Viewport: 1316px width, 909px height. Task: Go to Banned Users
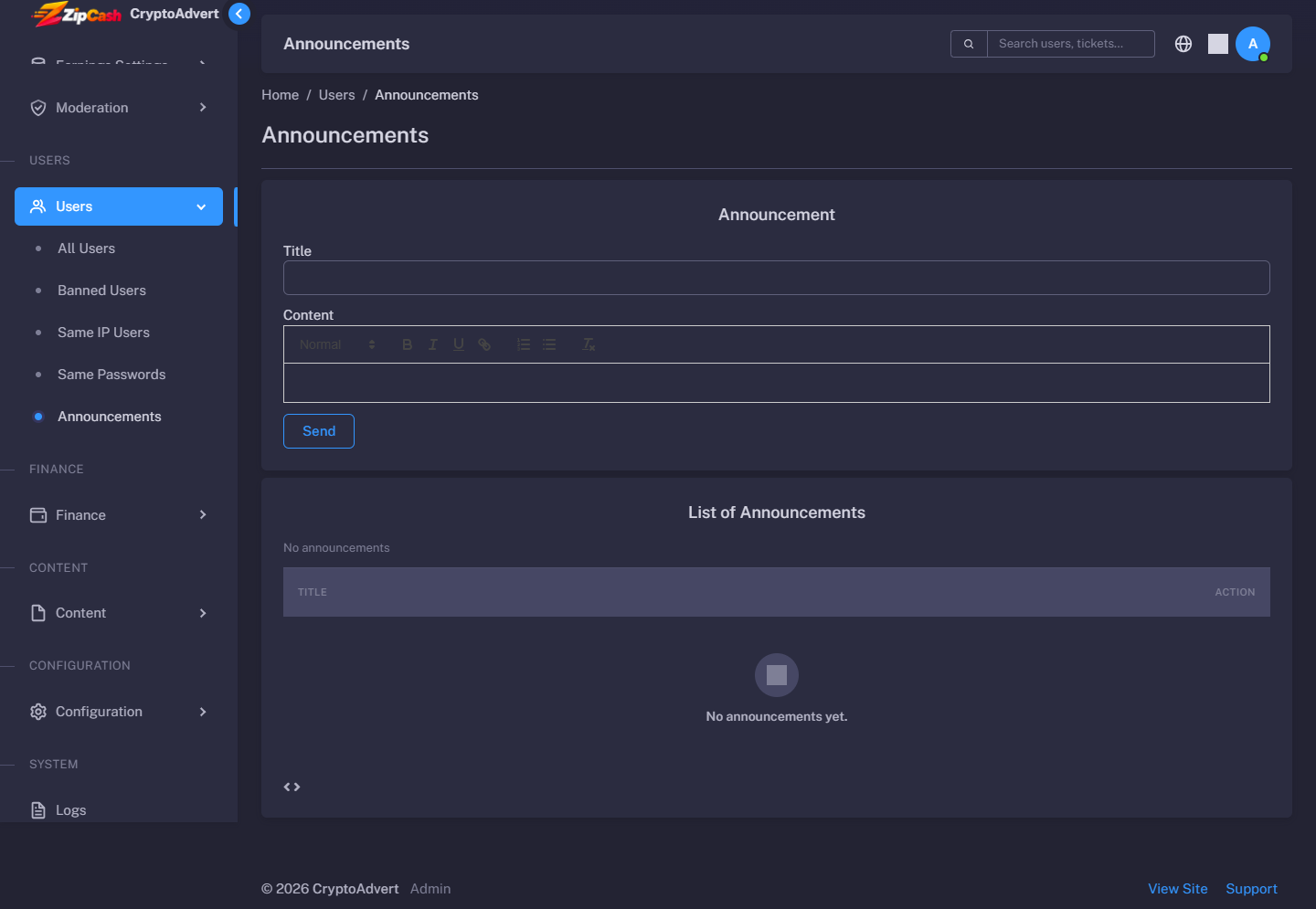[101, 291]
